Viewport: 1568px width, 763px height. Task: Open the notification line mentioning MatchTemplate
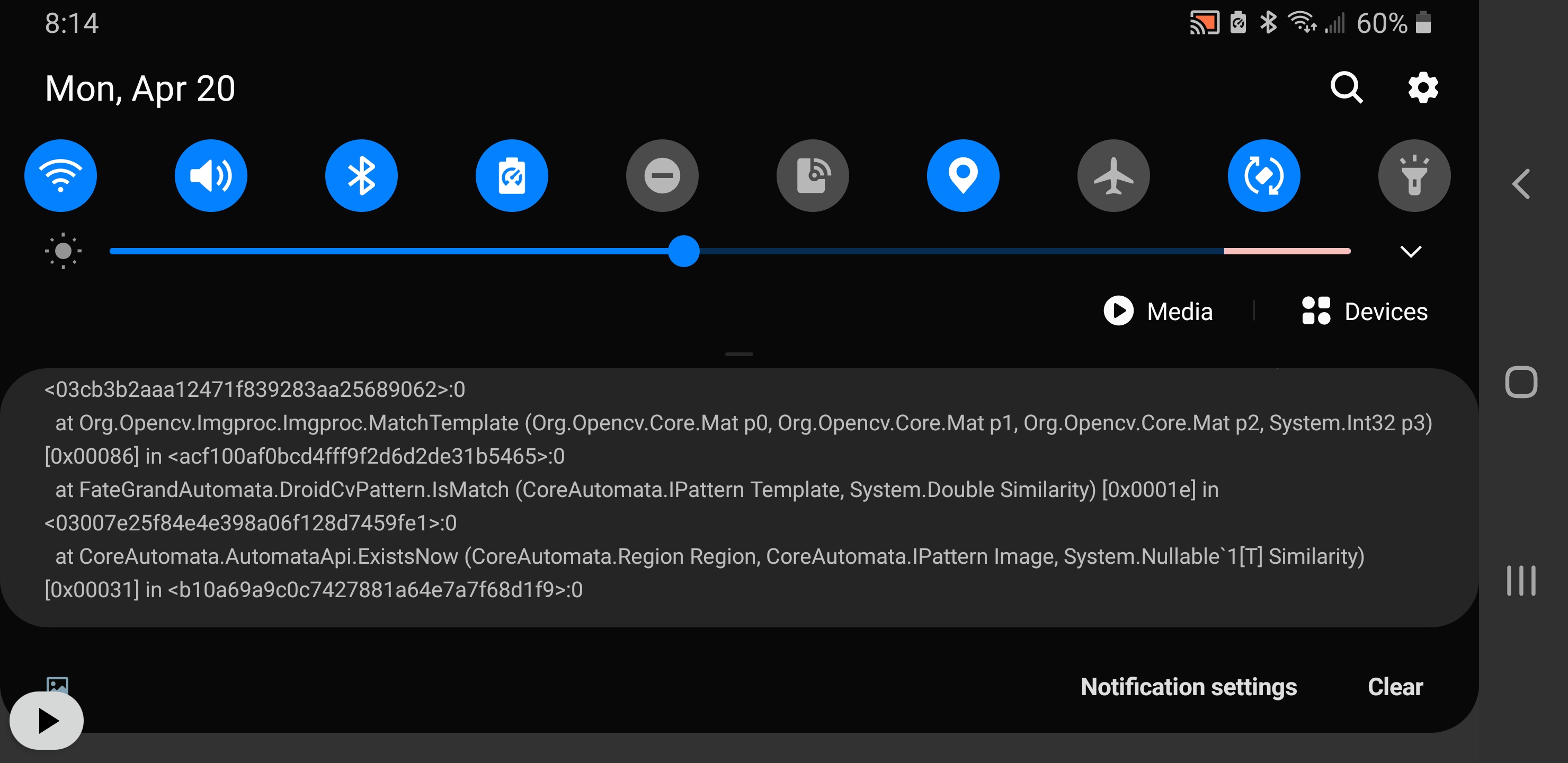click(743, 423)
